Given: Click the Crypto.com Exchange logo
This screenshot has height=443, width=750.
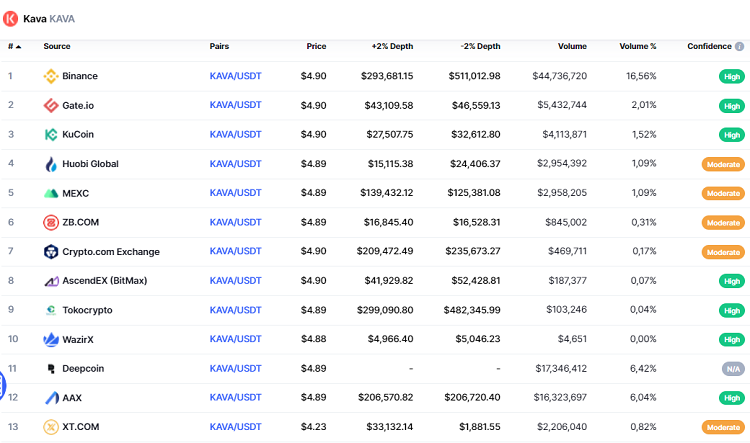Looking at the screenshot, I should (51, 252).
